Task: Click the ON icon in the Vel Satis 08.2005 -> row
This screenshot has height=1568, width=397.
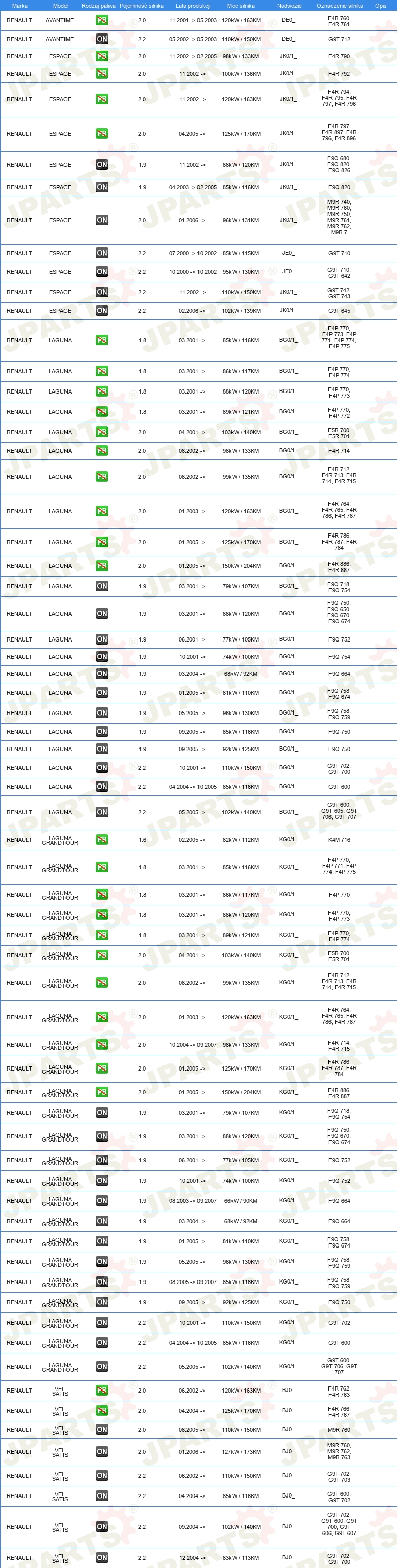Action: click(102, 1429)
